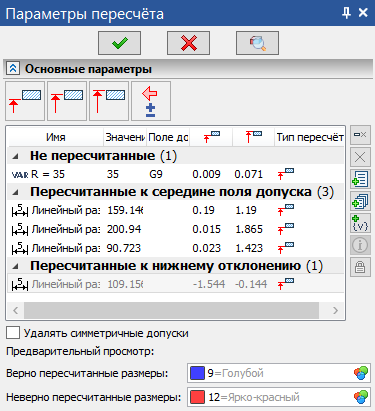Select linear dimension row 90.723
375x411 pixels.
pyautogui.click(x=176, y=248)
